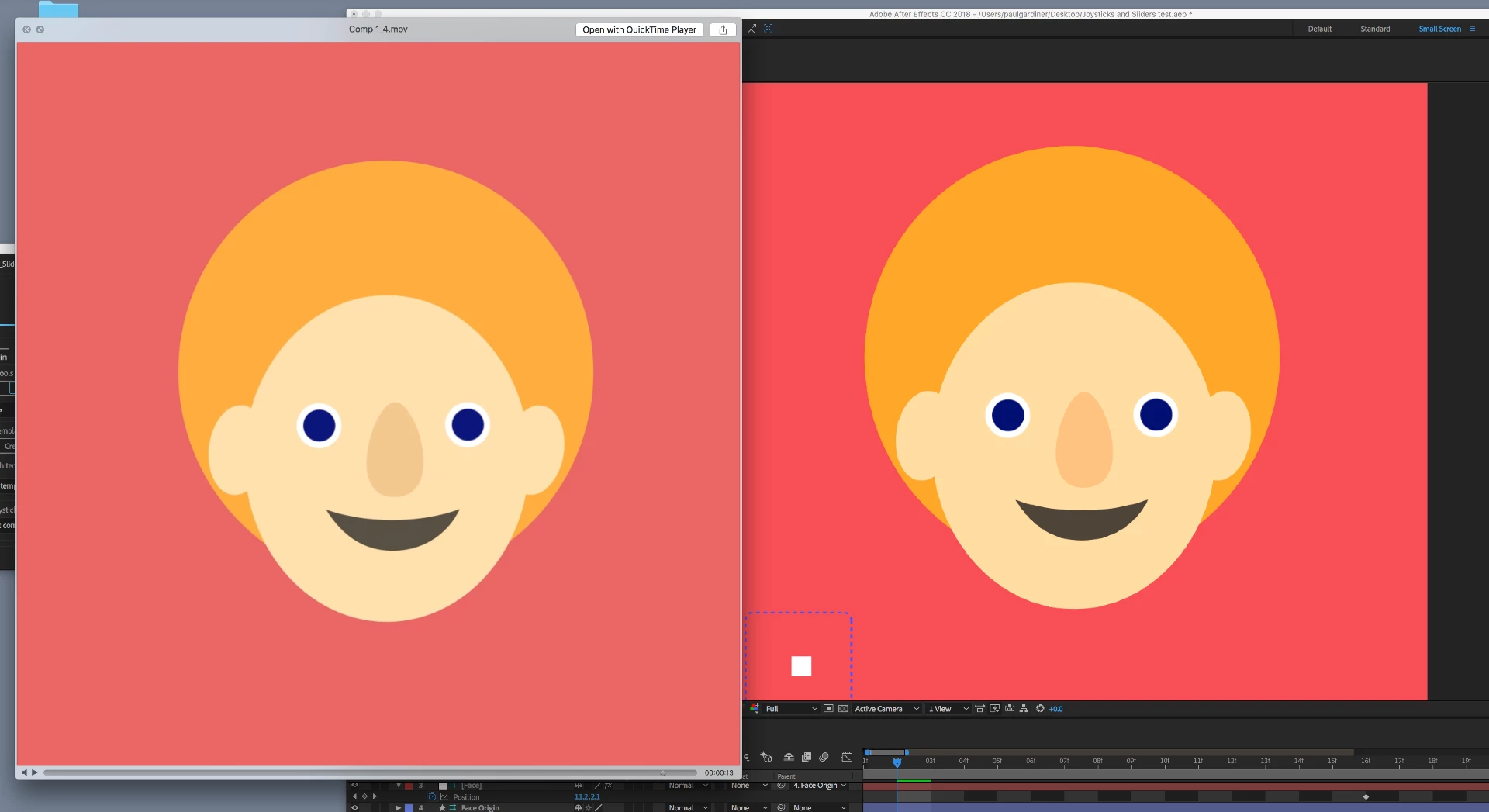Click the Draft 3D cube icon

(766, 757)
